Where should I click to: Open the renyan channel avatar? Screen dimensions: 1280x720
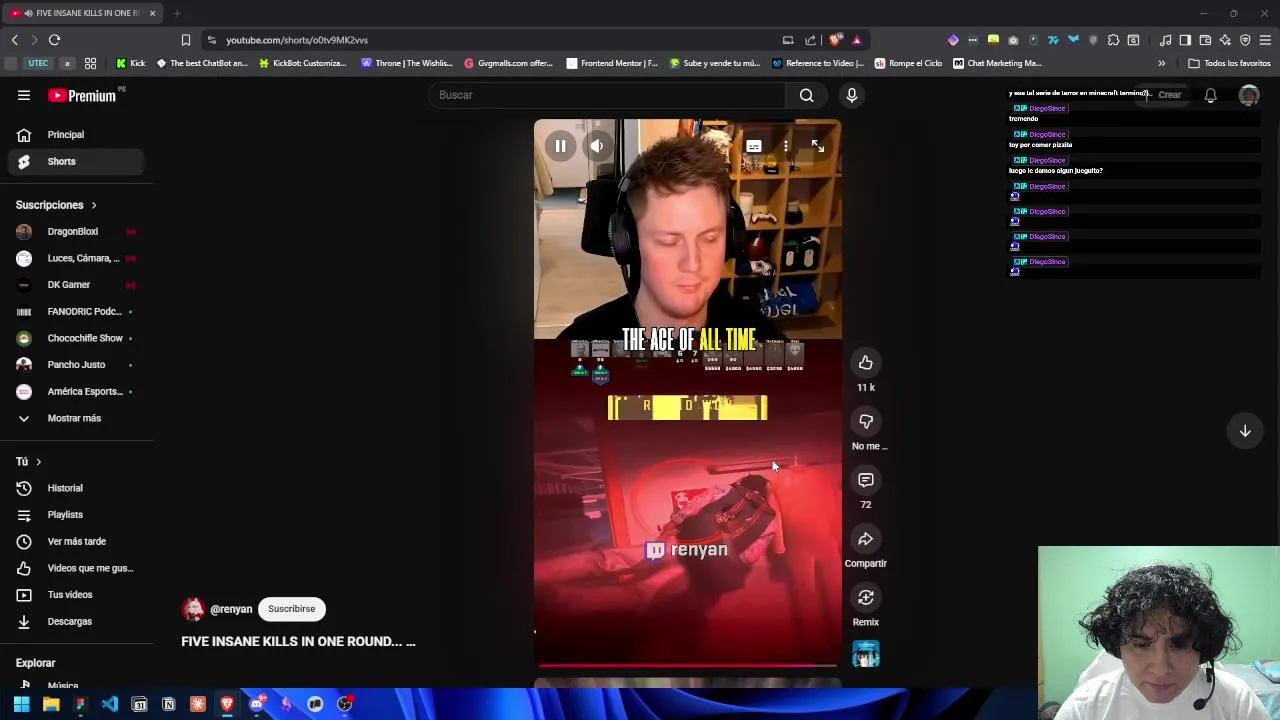pyautogui.click(x=193, y=609)
